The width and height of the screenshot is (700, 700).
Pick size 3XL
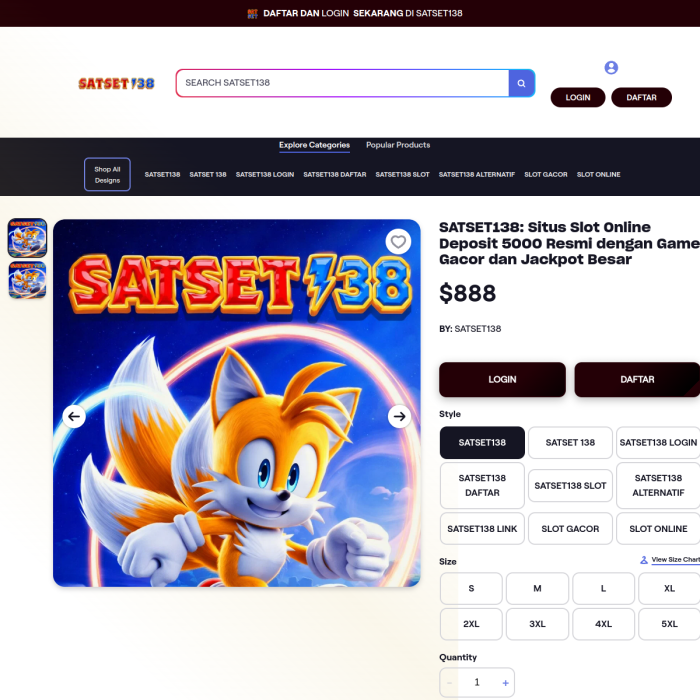pos(537,624)
